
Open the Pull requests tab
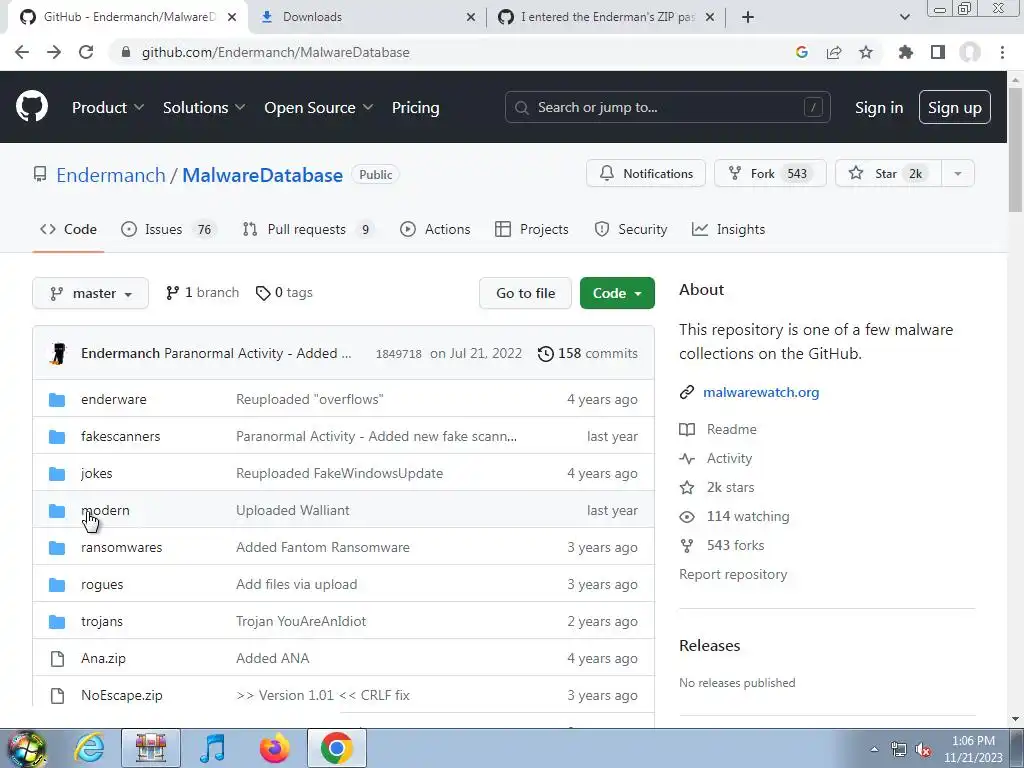click(x=308, y=229)
